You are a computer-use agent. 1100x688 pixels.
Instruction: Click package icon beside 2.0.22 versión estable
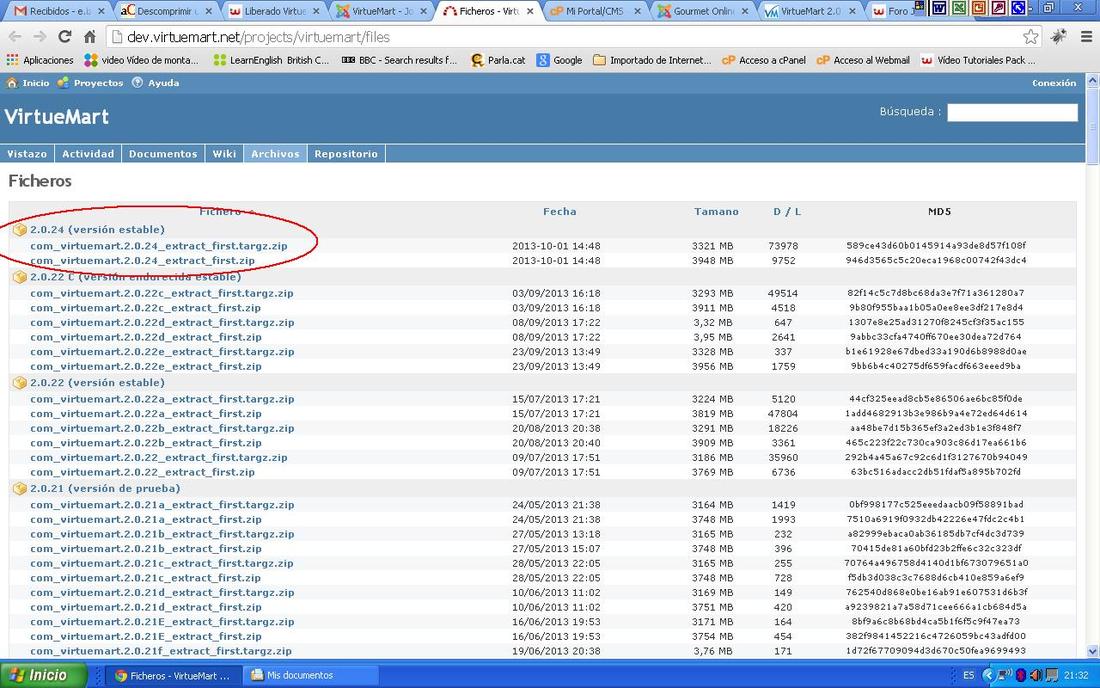click(20, 383)
